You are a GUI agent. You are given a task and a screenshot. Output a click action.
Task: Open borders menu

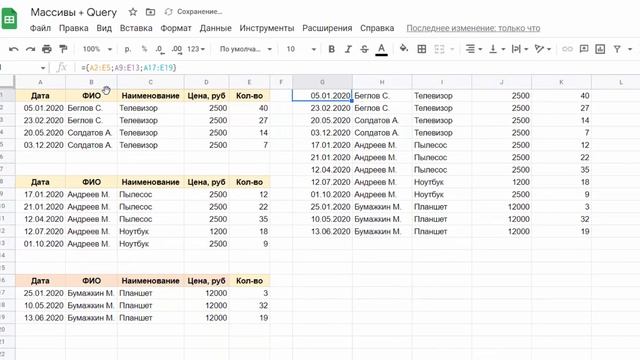422,49
